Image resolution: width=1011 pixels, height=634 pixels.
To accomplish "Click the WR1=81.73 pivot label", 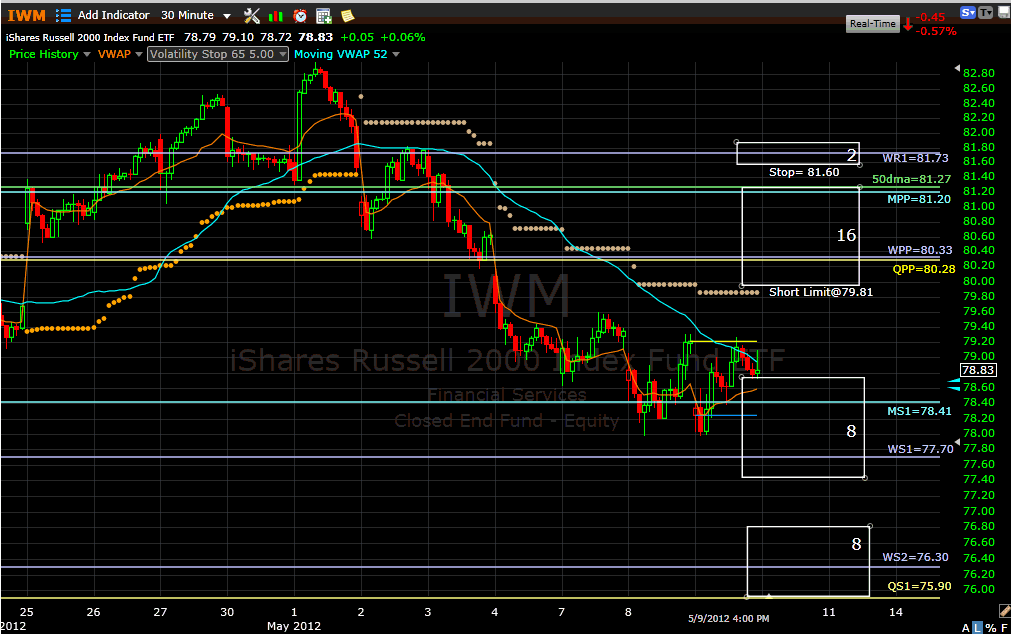I will click(x=915, y=158).
